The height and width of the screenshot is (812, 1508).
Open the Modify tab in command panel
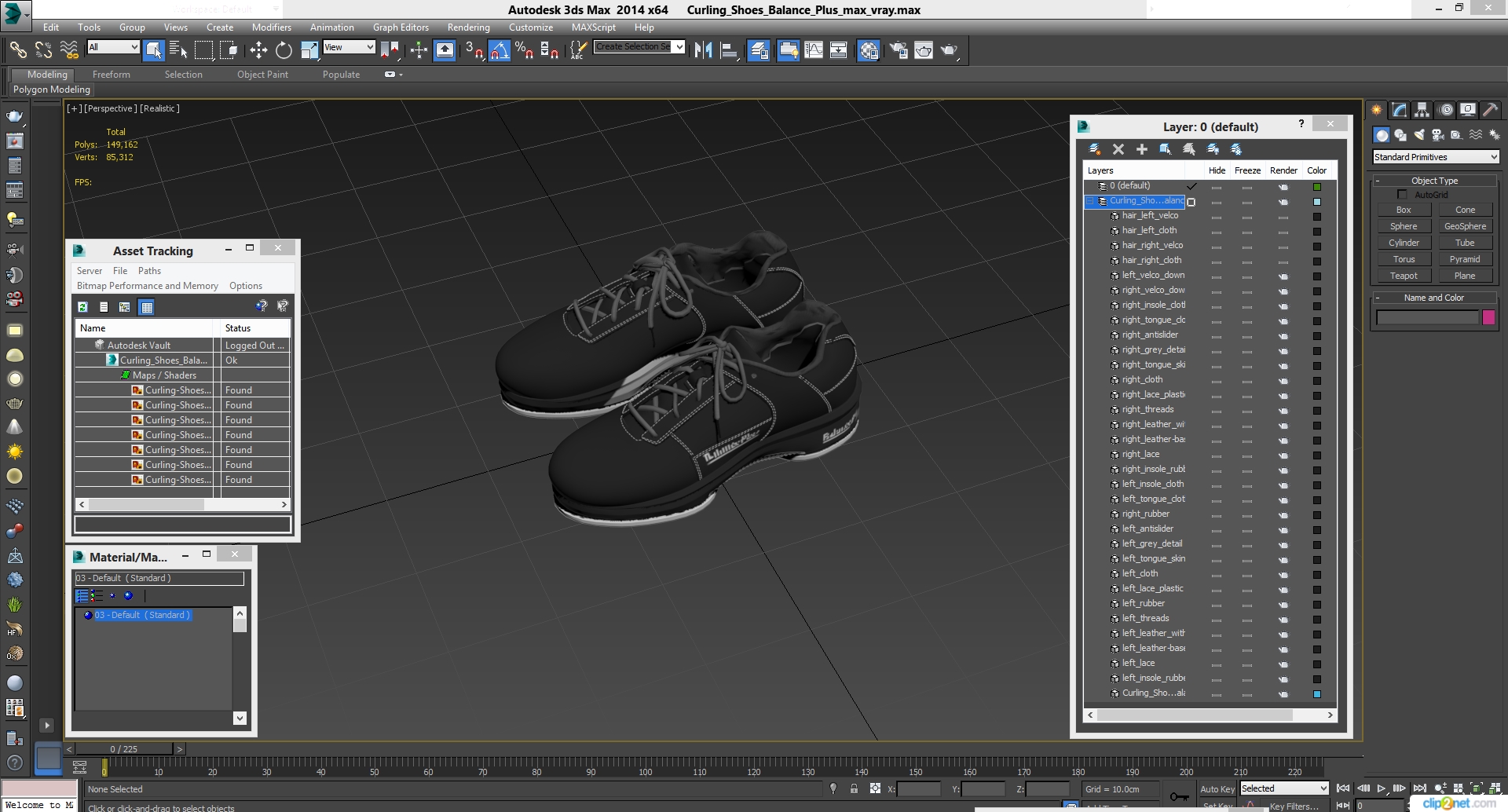[x=1400, y=110]
